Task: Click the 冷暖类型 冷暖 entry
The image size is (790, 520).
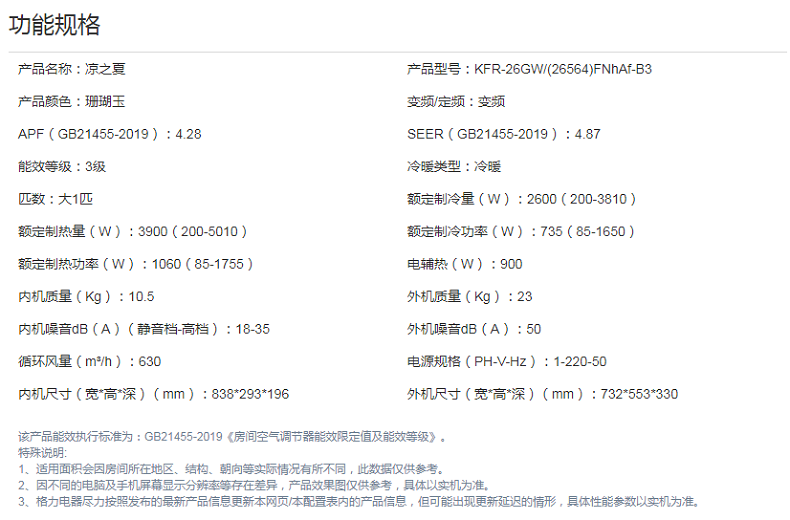Action: point(454,166)
